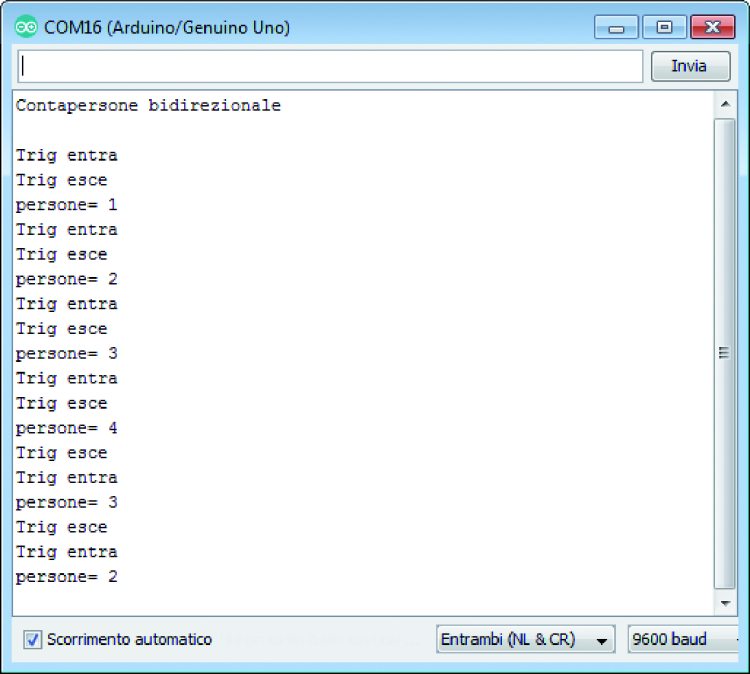Click the 'persone= 4' output line
The image size is (750, 674).
click(x=66, y=428)
